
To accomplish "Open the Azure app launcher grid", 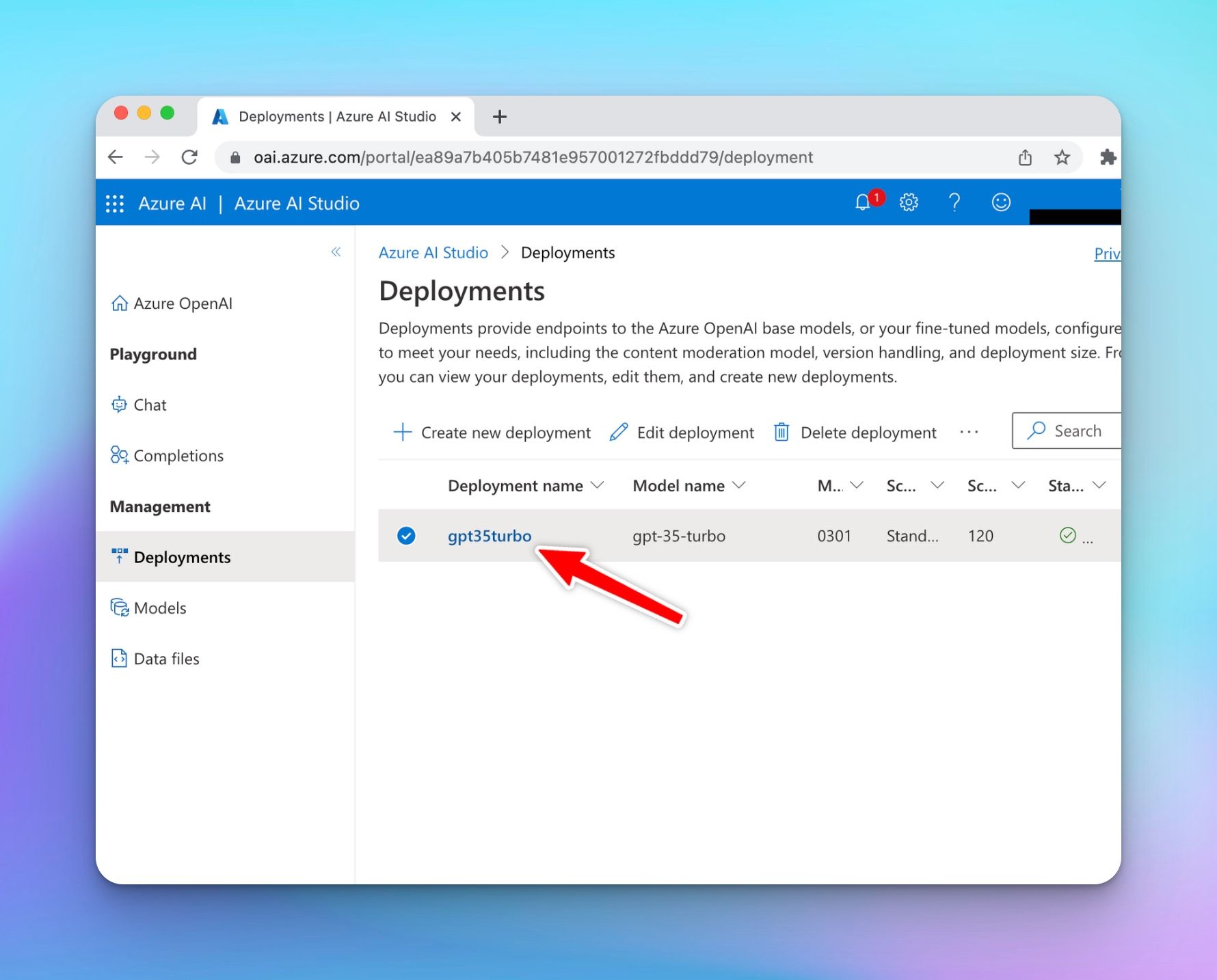I will click(x=115, y=204).
